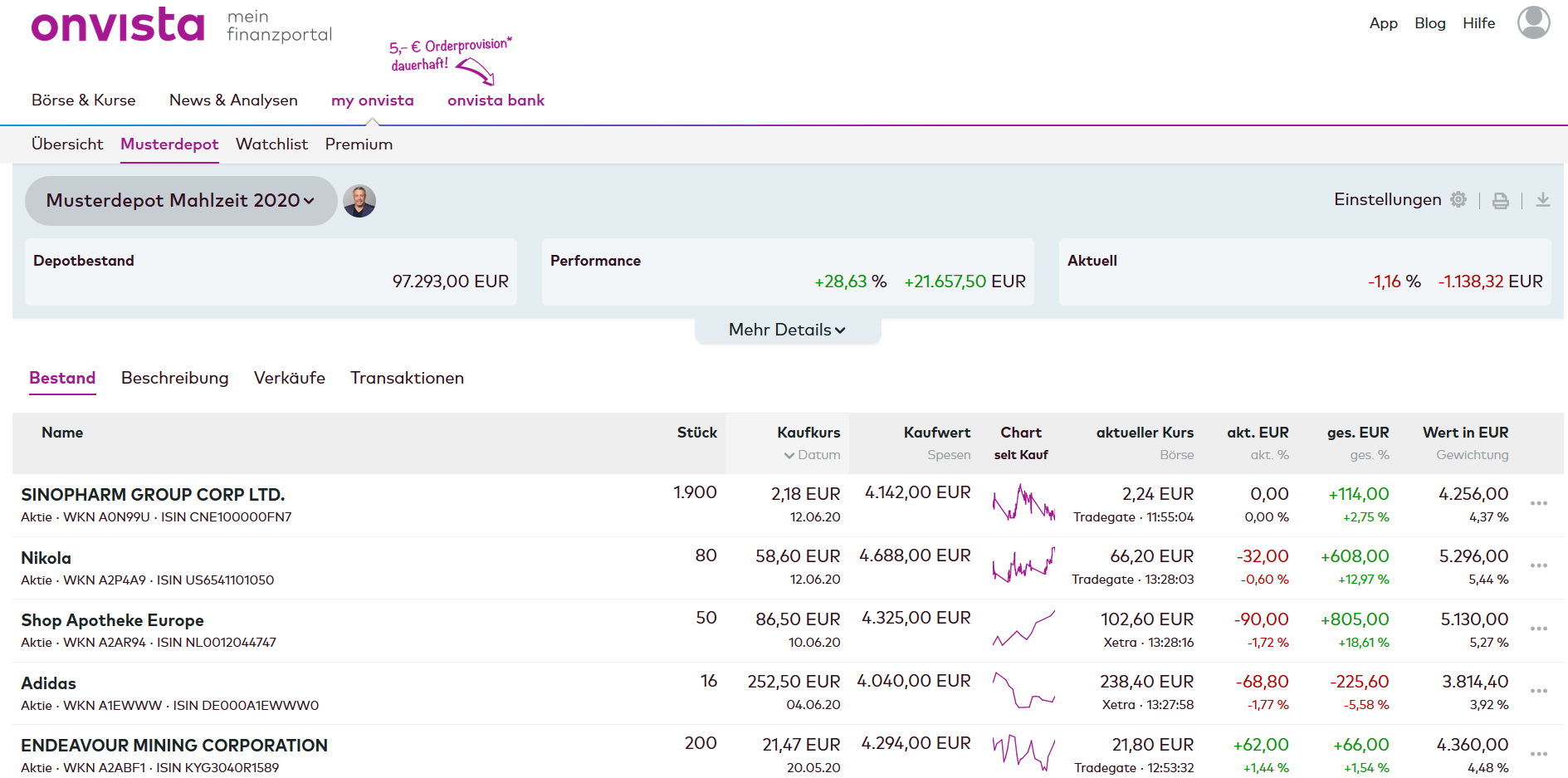Click the Aktuell -1.138,32 EUR value

tap(1491, 281)
